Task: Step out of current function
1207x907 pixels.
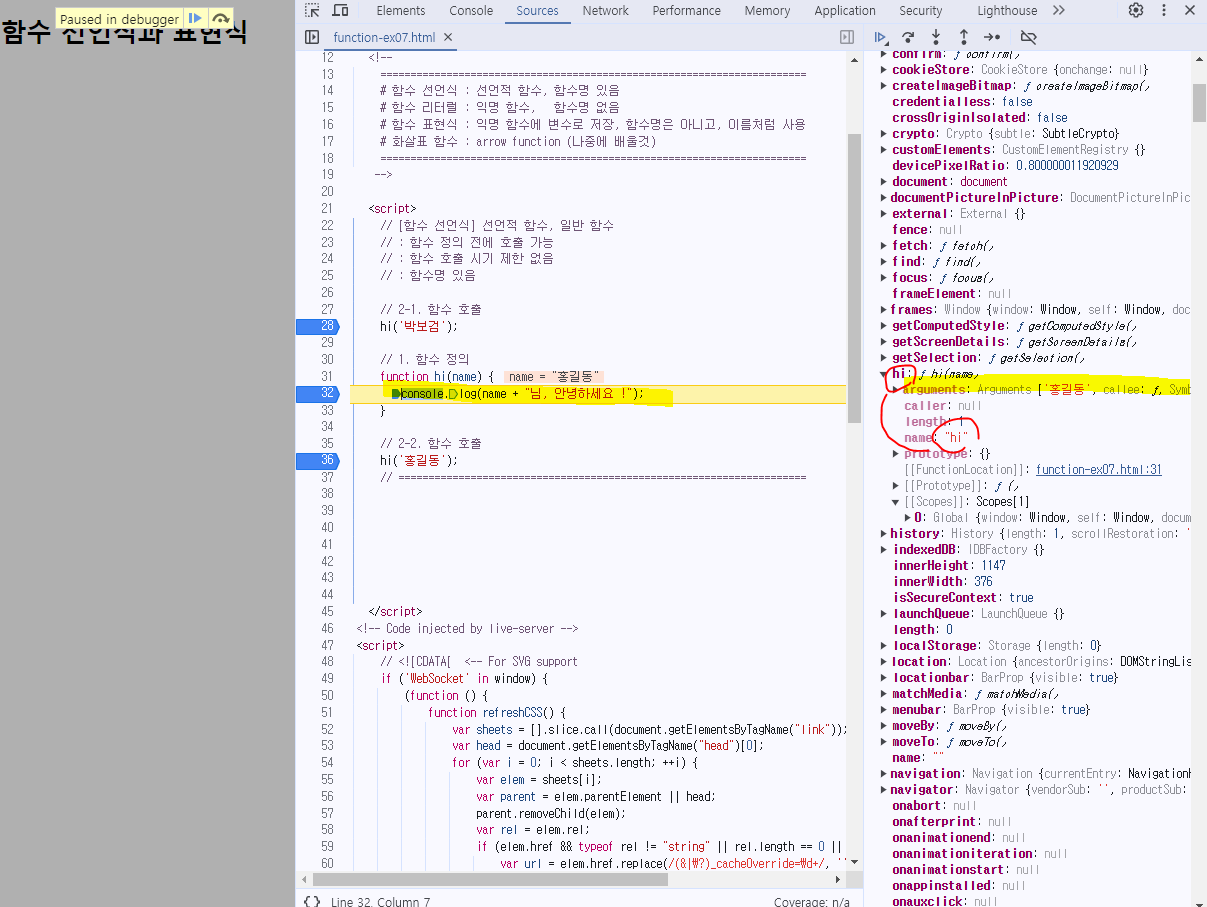Action: [x=964, y=37]
